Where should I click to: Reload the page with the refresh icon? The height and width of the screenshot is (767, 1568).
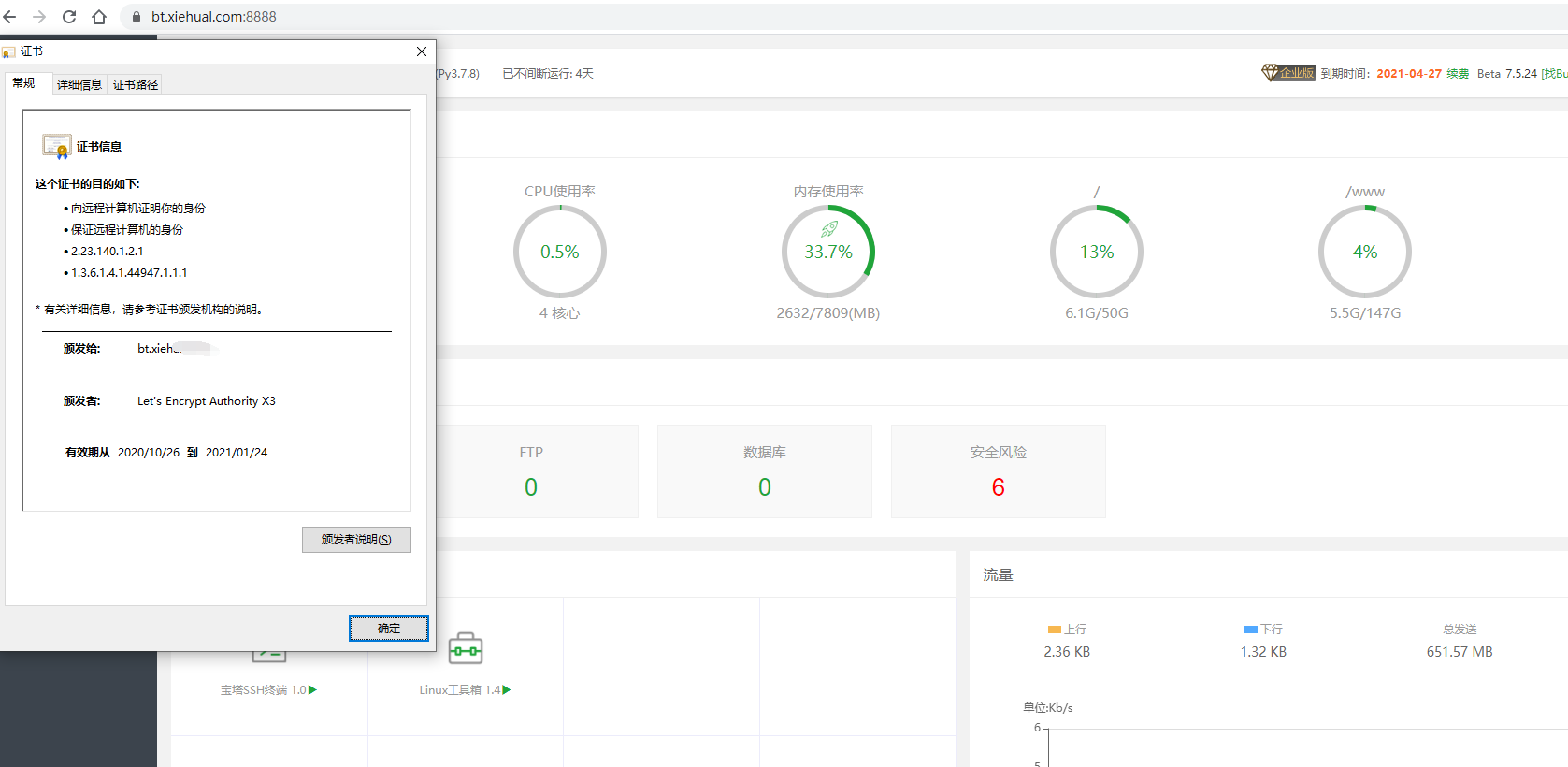pyautogui.click(x=69, y=17)
